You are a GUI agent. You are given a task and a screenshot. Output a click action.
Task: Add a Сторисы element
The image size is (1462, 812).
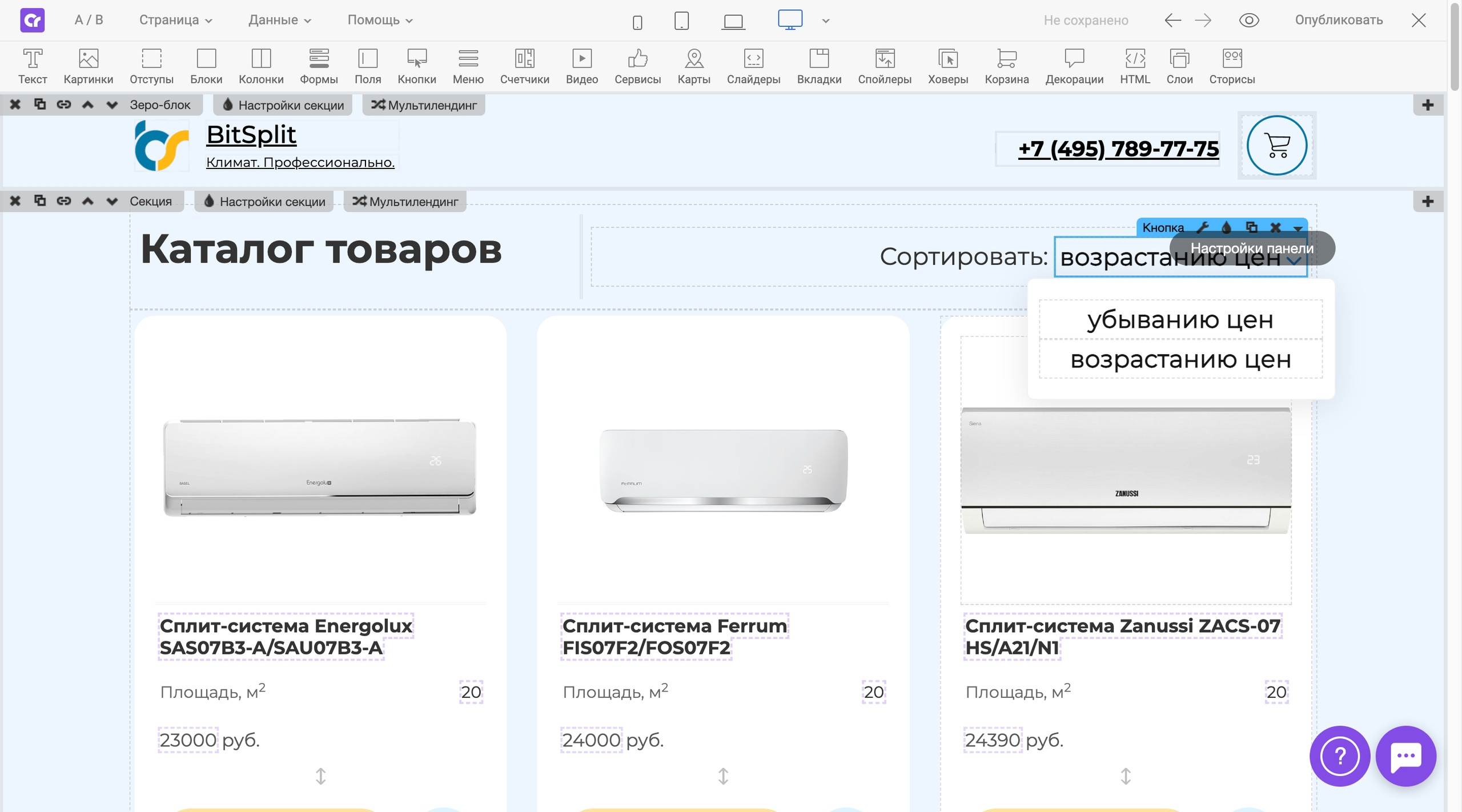coord(1232,66)
